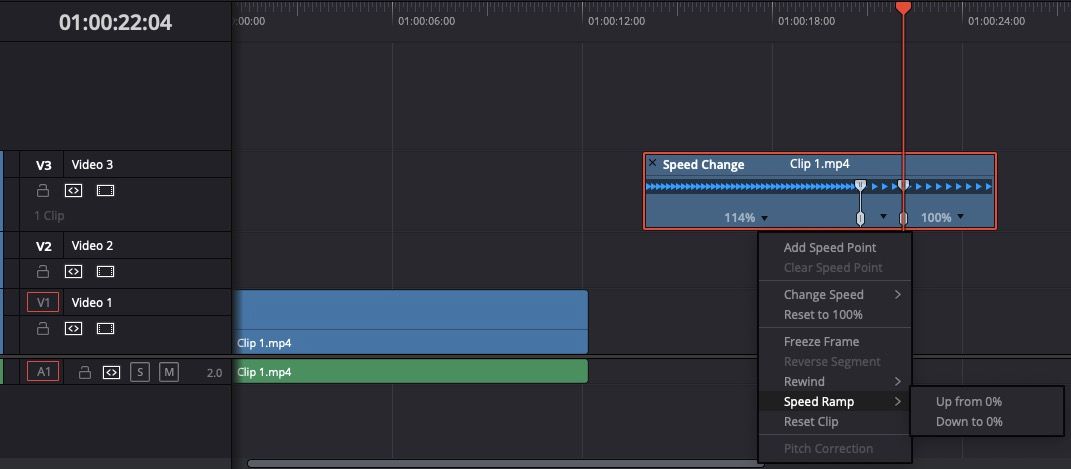Lock the Video 3 track
The image size is (1071, 469).
(x=43, y=190)
